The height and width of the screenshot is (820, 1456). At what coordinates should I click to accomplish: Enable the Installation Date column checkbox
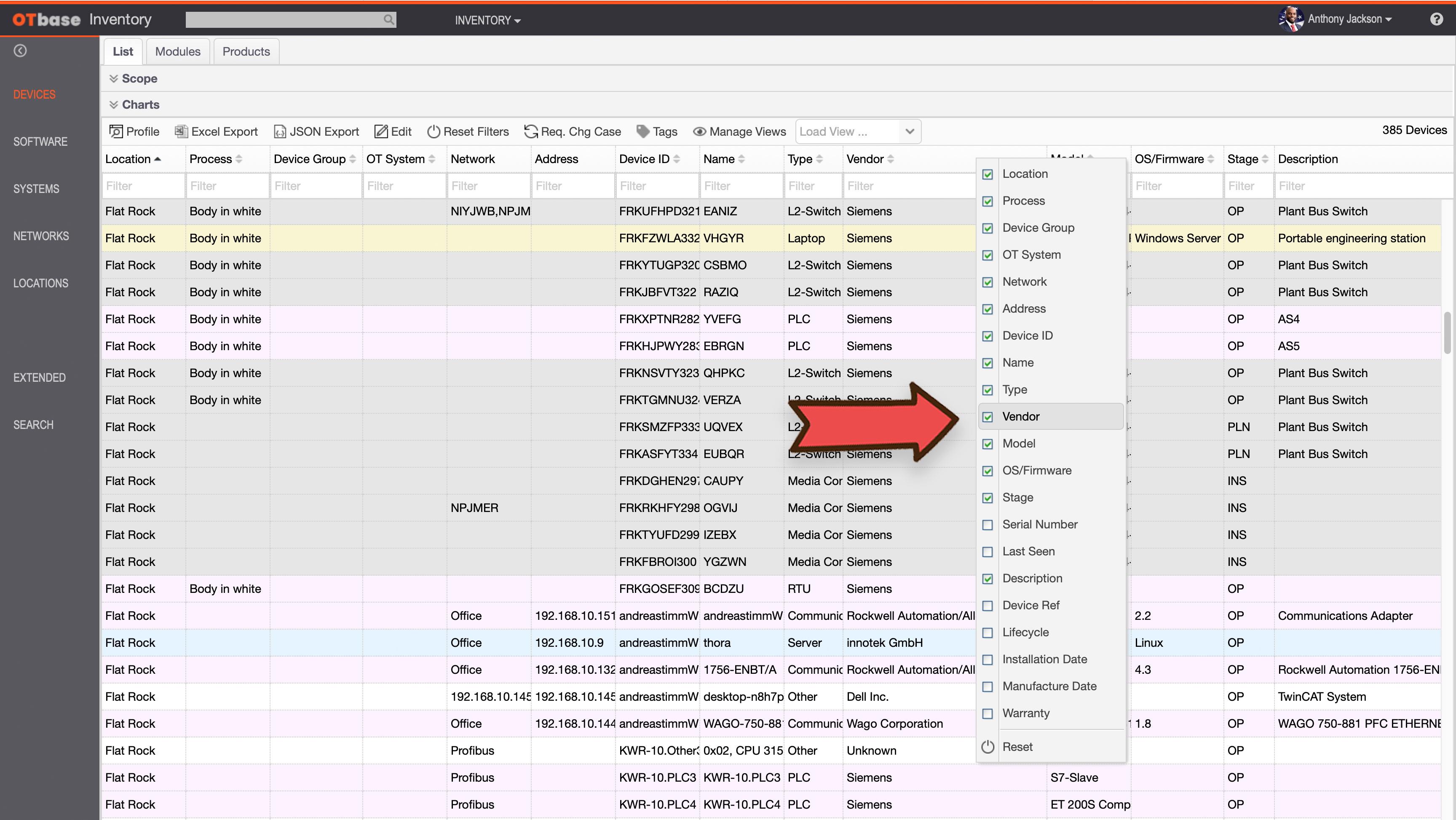(x=988, y=660)
